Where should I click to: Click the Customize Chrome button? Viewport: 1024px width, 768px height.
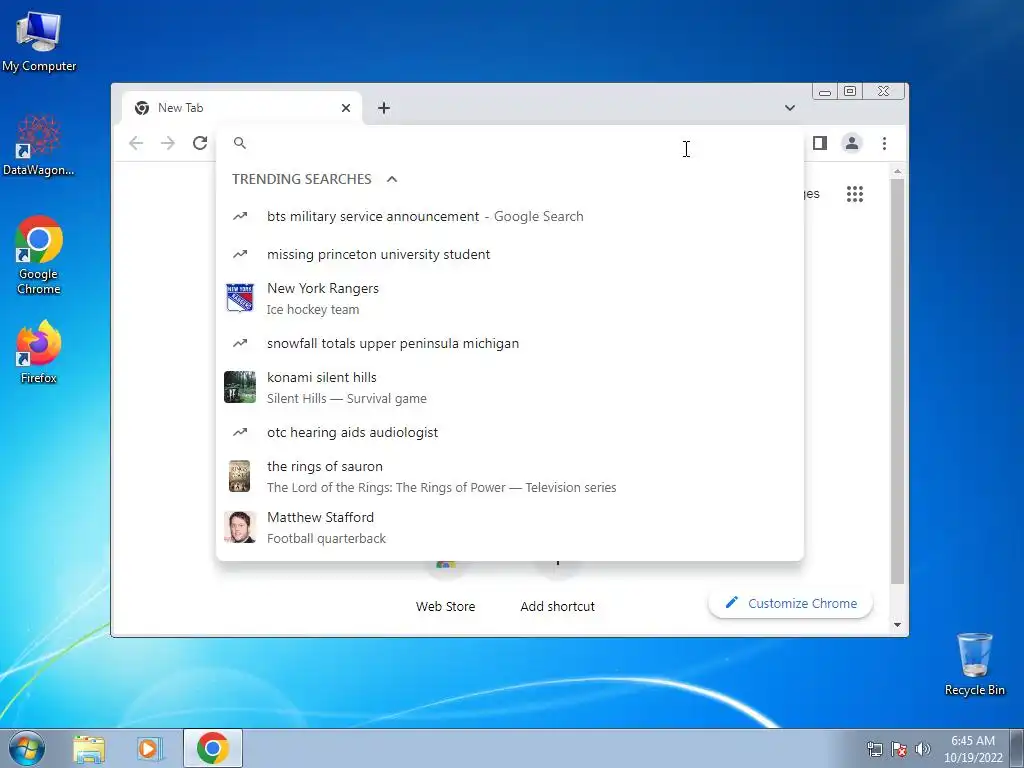[790, 603]
